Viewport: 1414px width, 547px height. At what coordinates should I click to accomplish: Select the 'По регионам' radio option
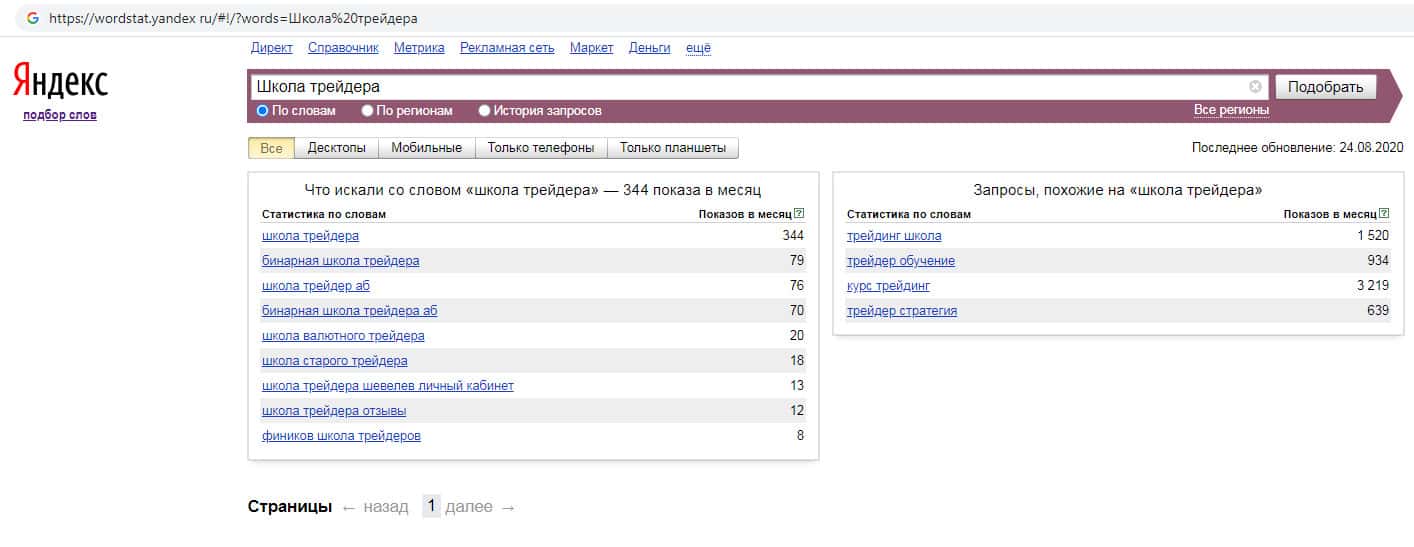(368, 111)
